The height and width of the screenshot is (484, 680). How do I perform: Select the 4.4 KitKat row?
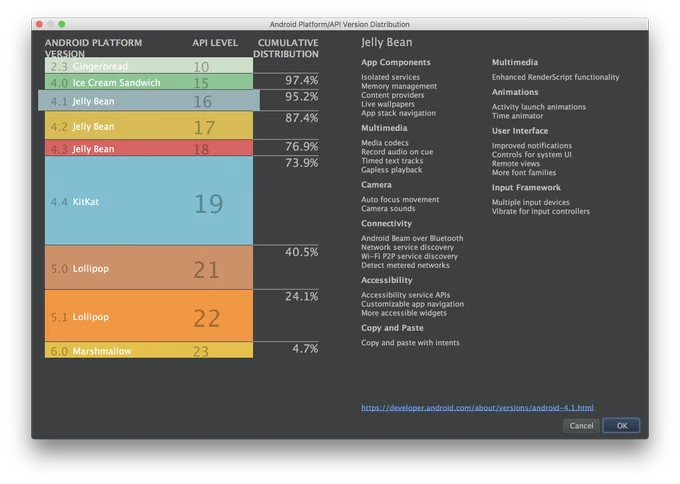149,201
